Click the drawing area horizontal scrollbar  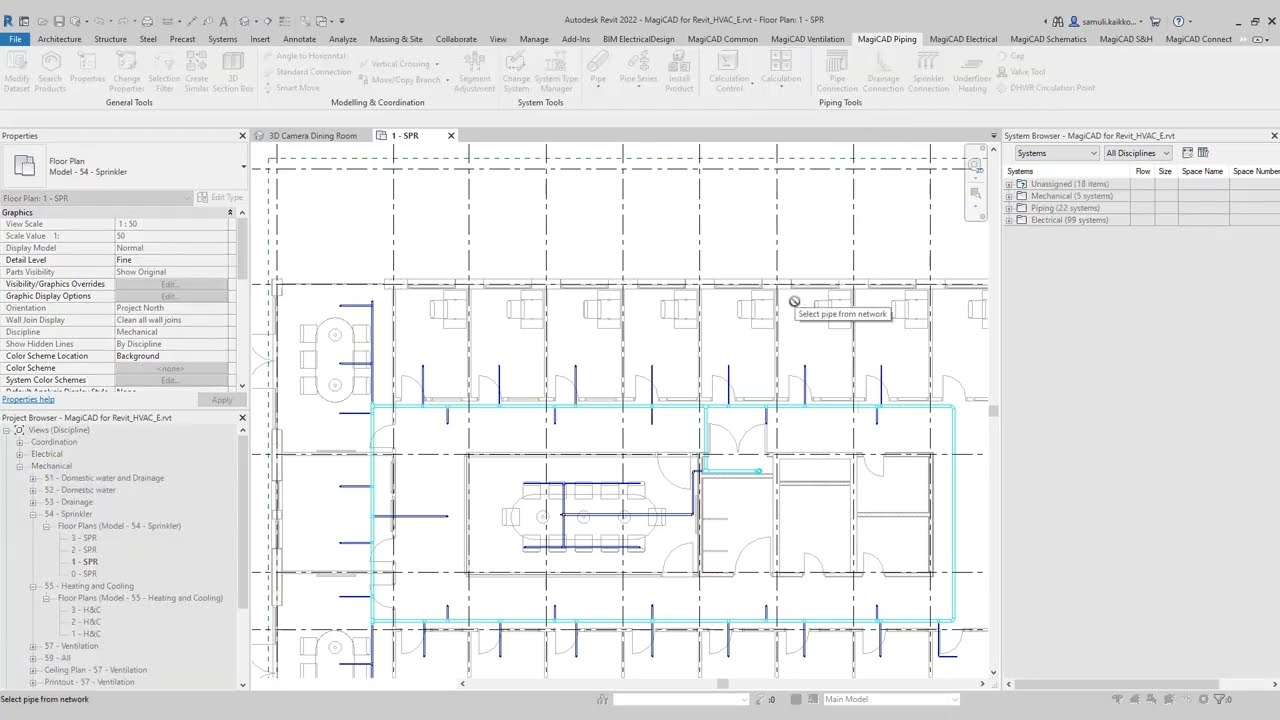(x=722, y=684)
